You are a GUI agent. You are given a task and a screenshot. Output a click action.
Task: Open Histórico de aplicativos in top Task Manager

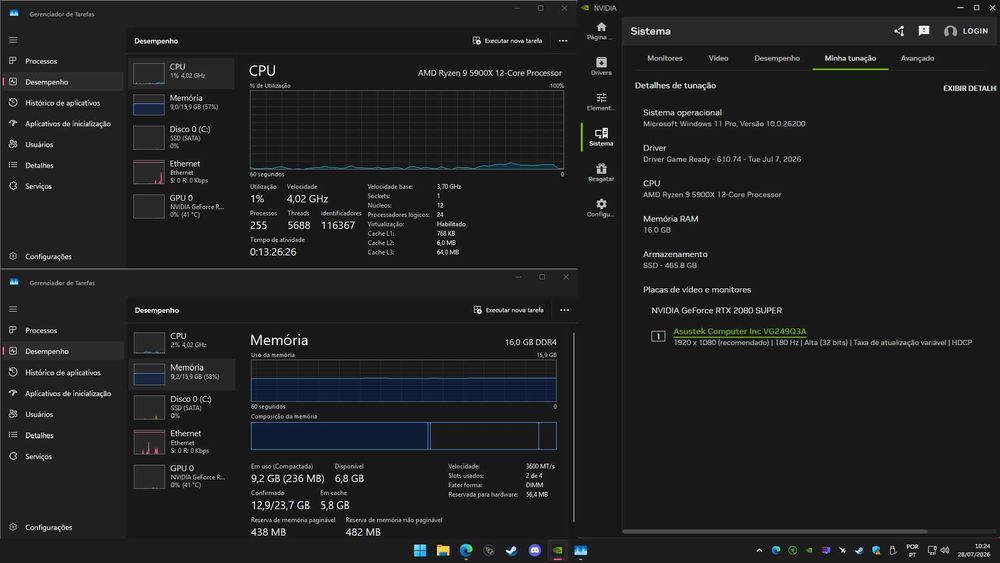[62, 103]
